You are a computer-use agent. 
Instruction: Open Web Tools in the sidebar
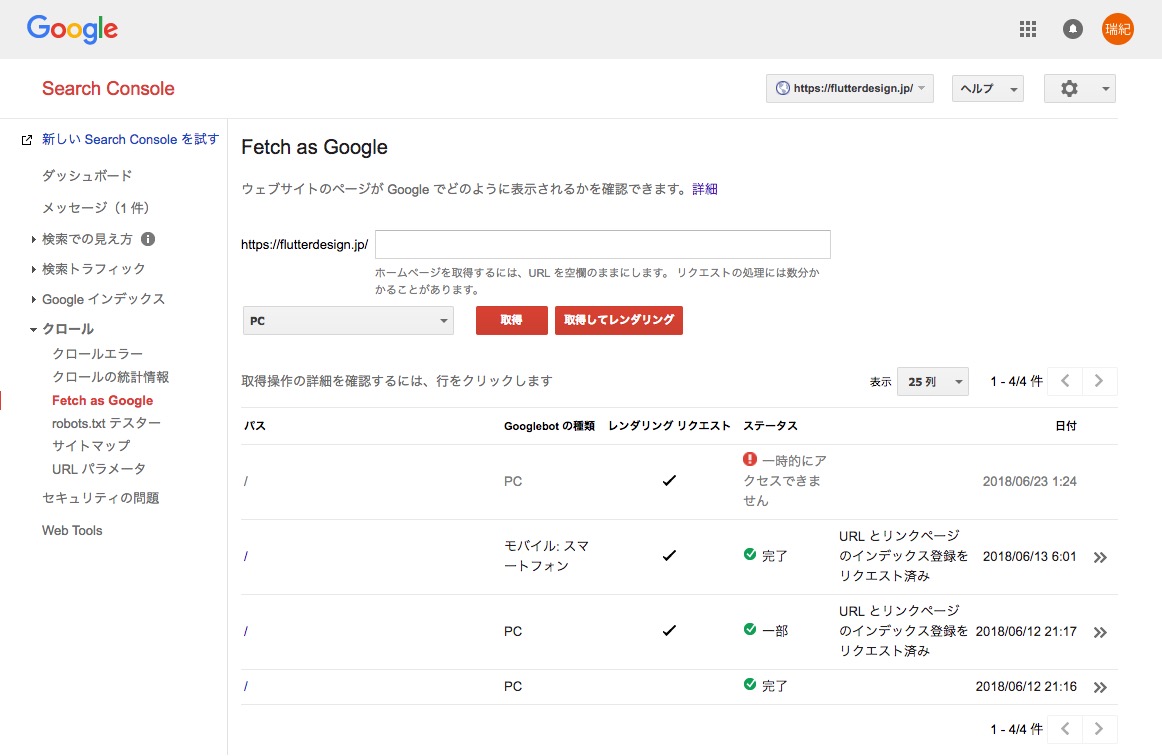tap(72, 530)
